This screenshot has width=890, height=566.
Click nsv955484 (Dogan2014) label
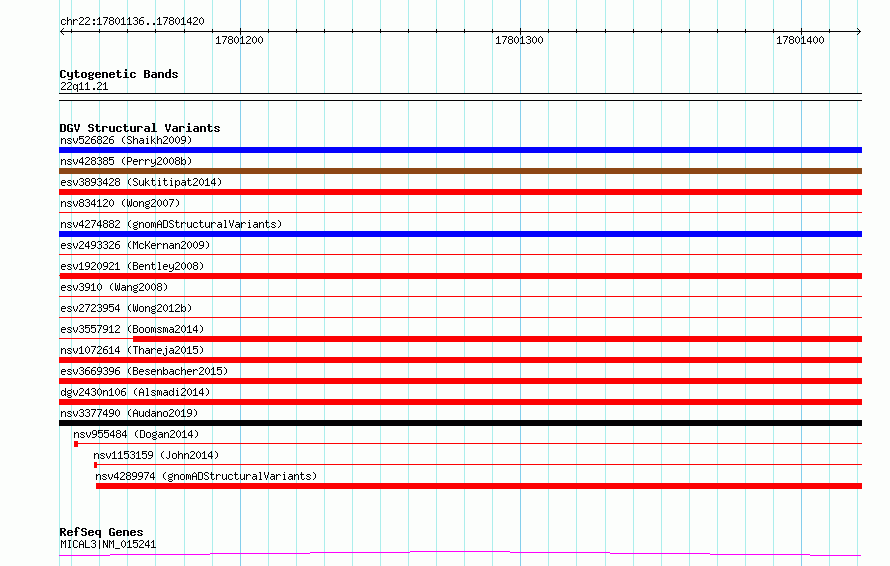136,434
